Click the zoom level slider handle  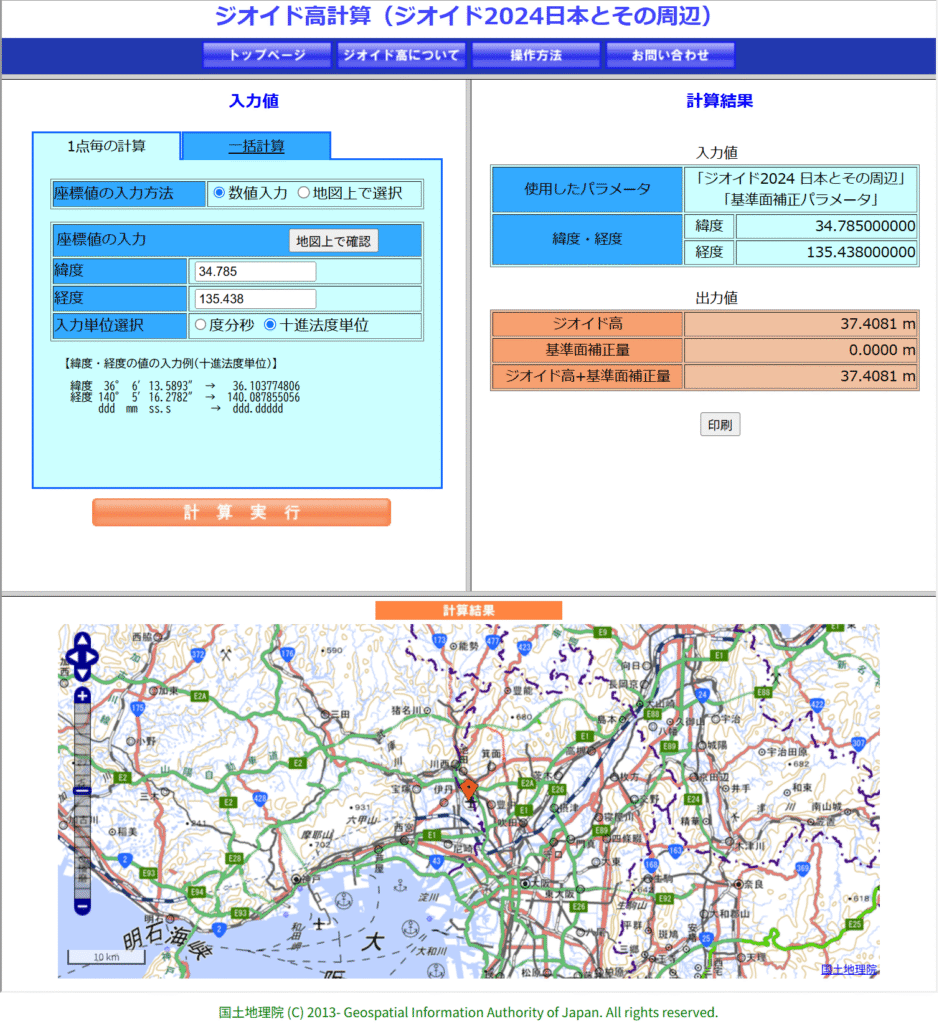tap(82, 791)
